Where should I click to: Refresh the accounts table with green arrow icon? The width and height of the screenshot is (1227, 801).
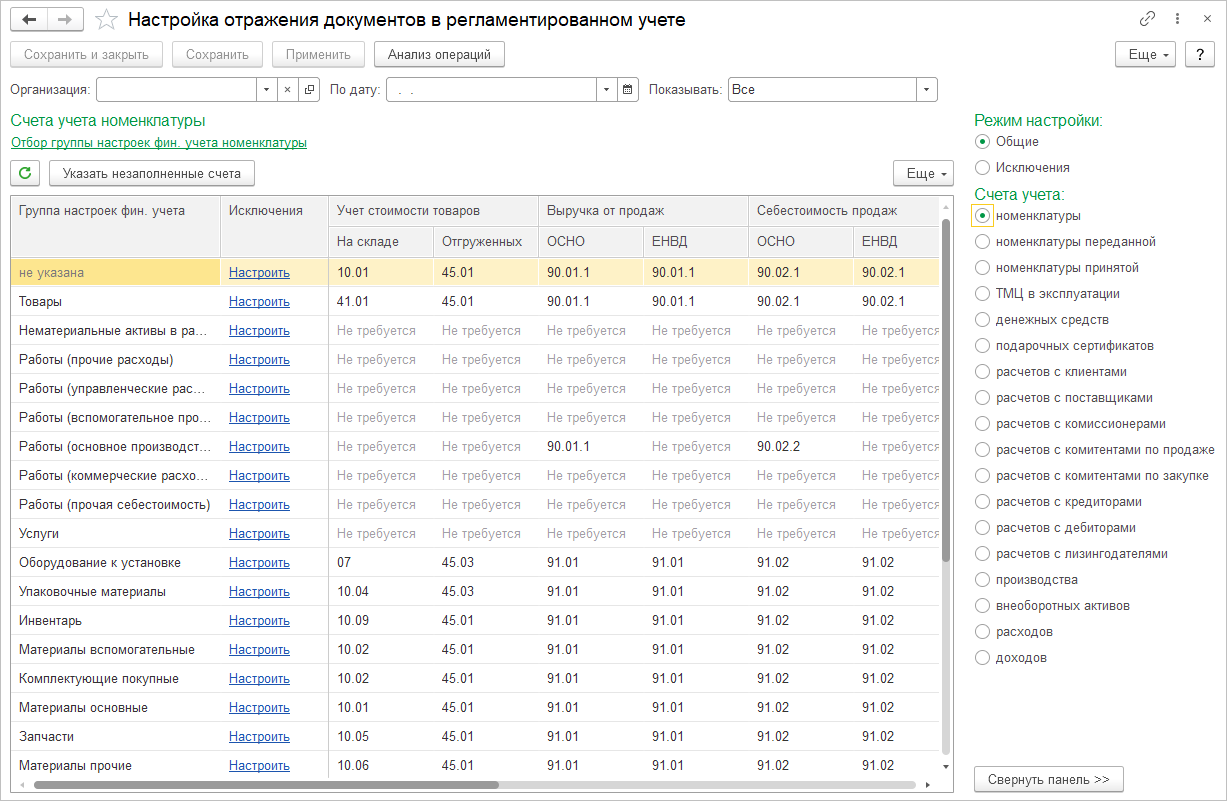pyautogui.click(x=25, y=173)
